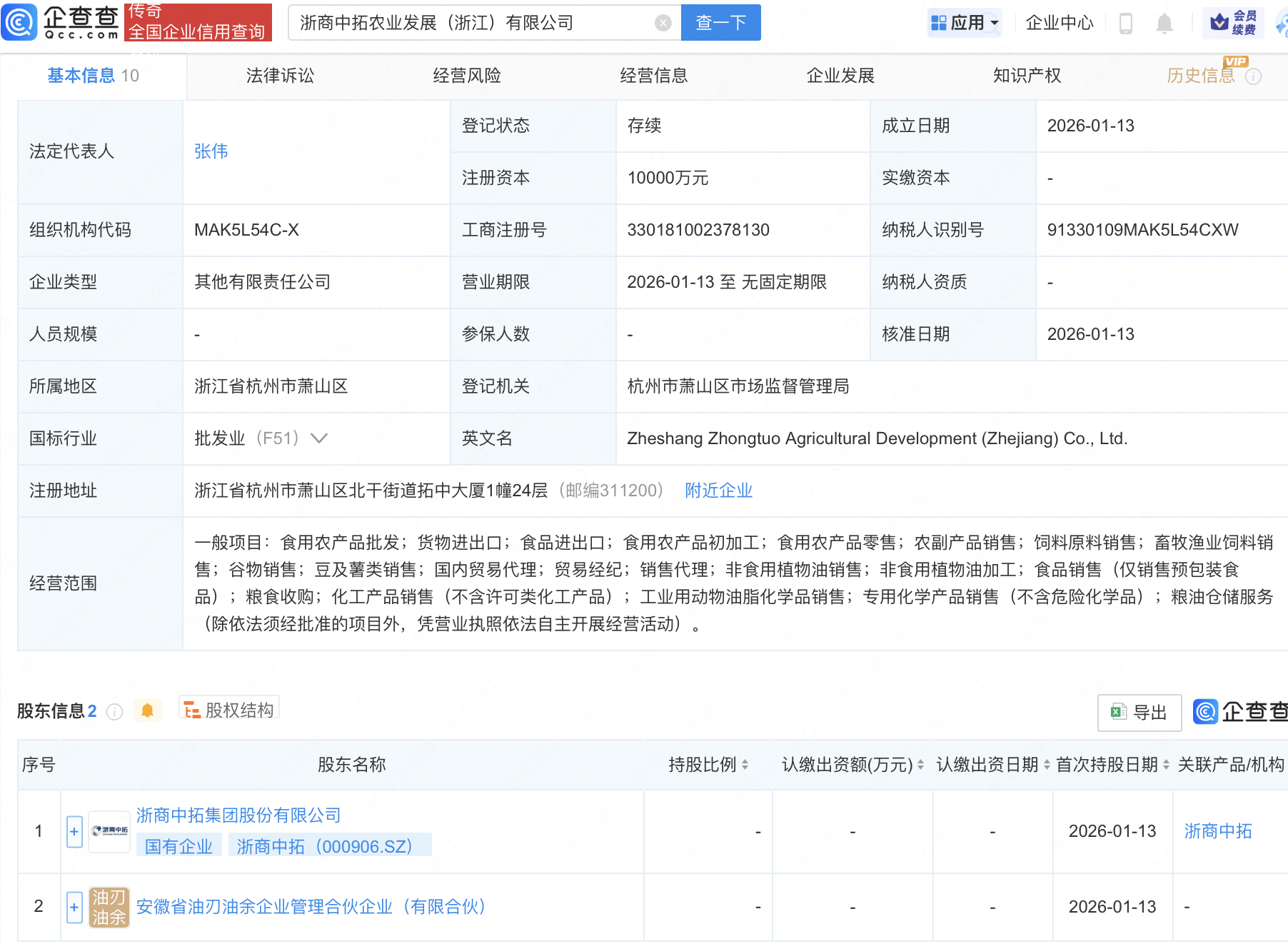1288x944 pixels.
Task: Click the shareholder alert bell icon
Action: [148, 710]
